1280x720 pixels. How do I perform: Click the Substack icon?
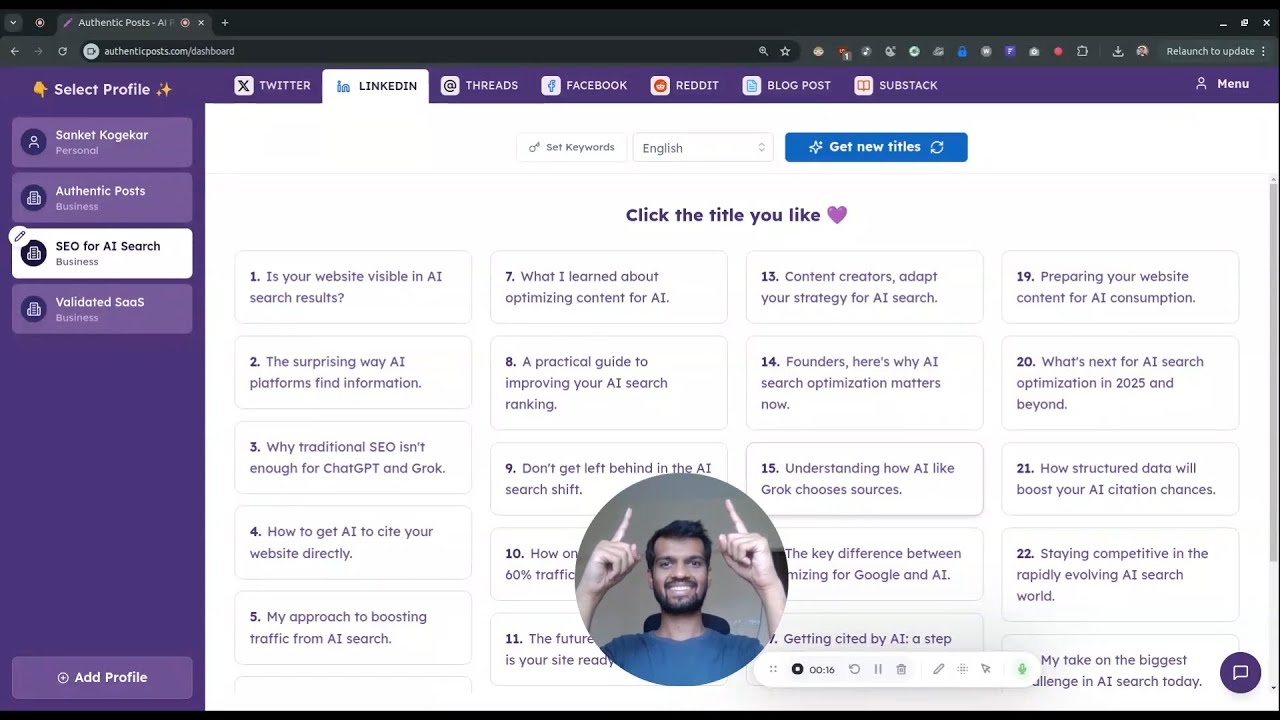[863, 85]
